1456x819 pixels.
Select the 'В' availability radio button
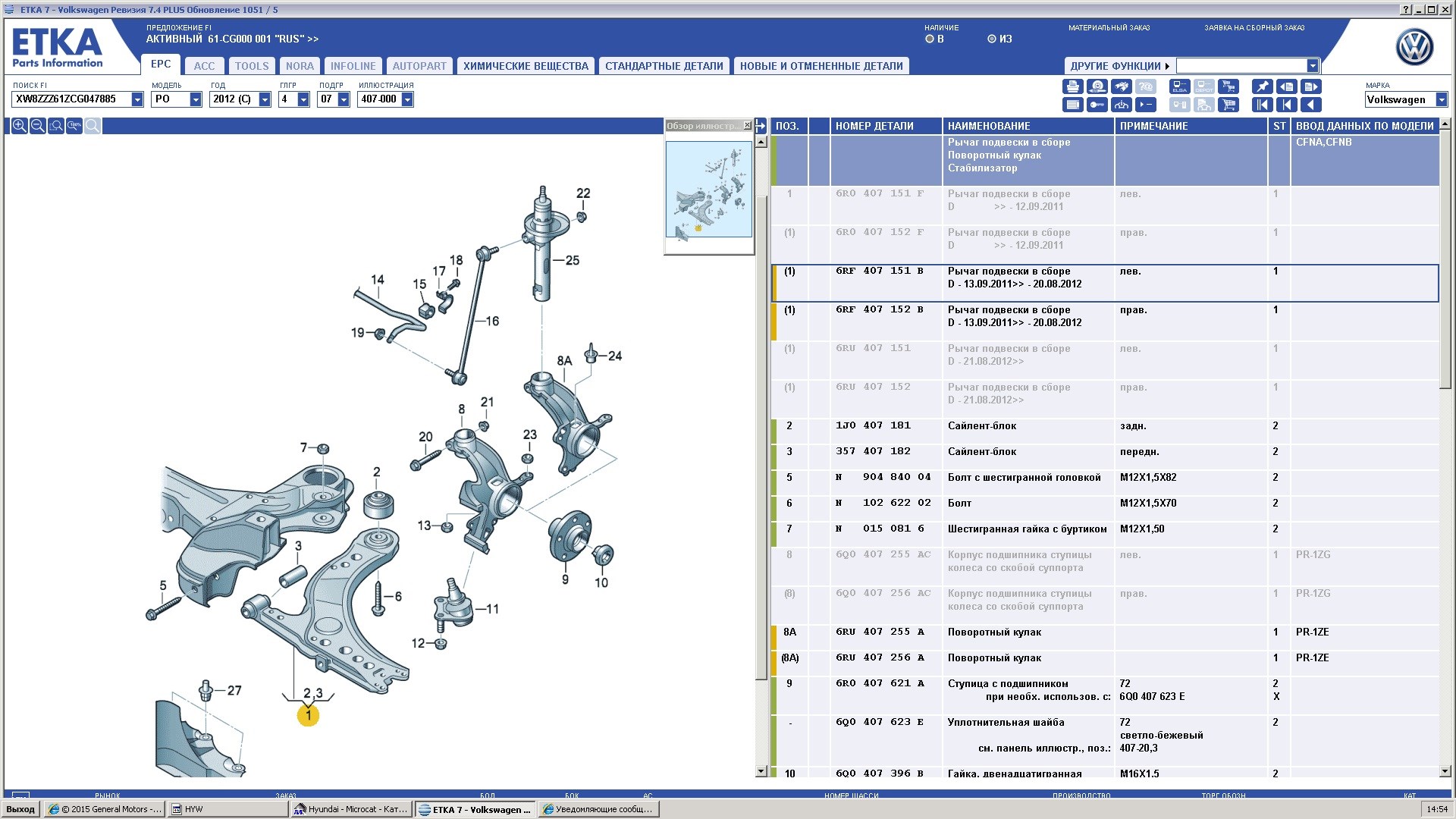coord(929,39)
